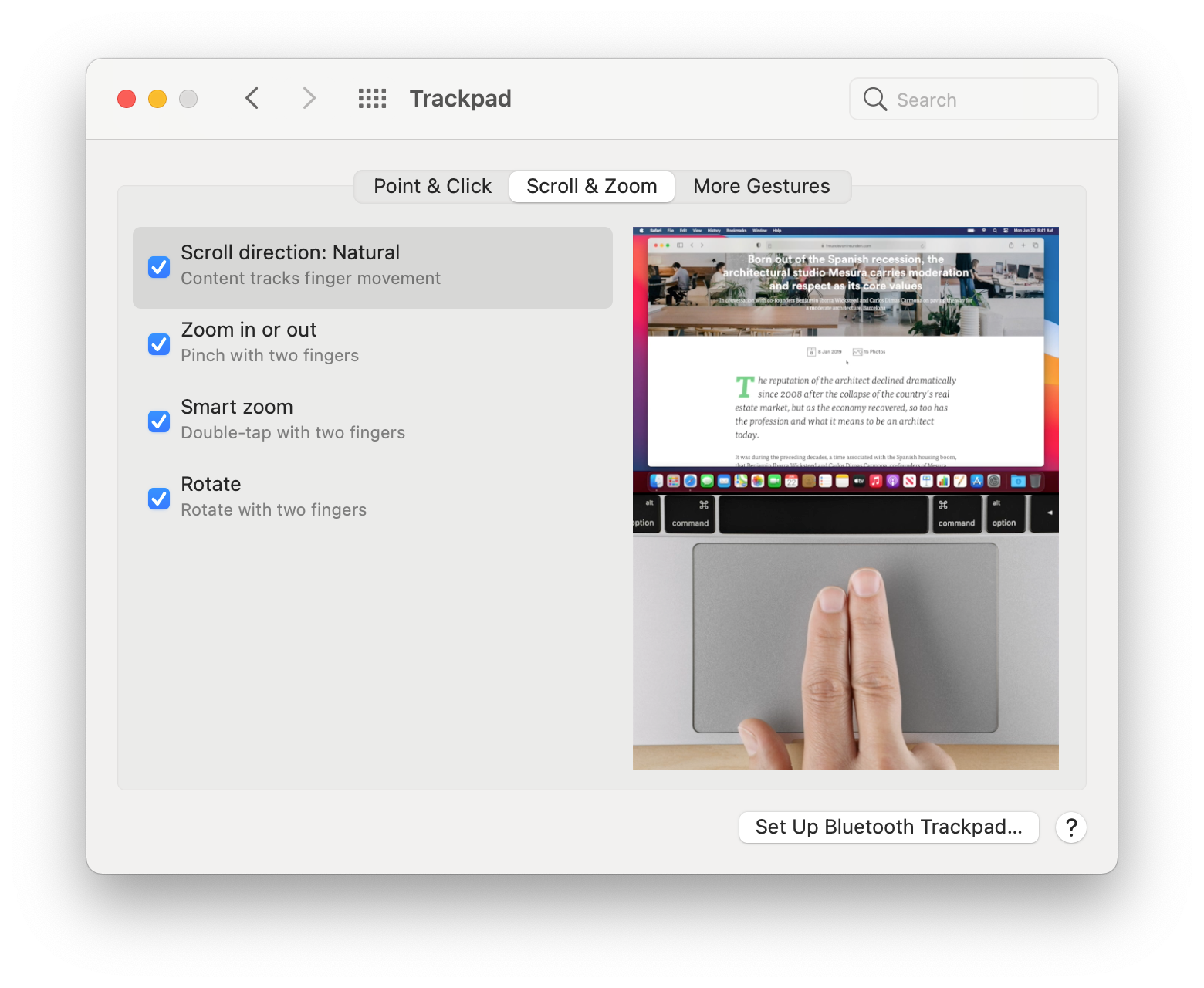Minimize window with the yellow button

[x=157, y=99]
